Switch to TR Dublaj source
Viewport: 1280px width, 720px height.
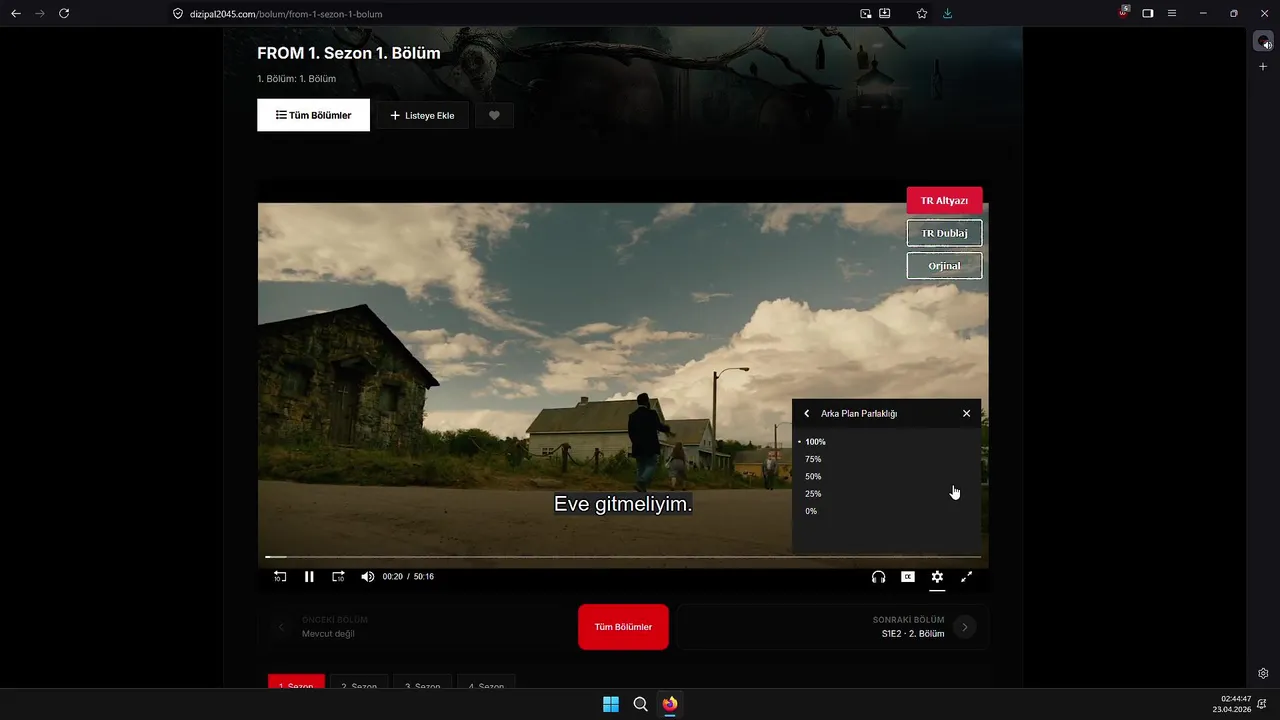click(x=944, y=233)
